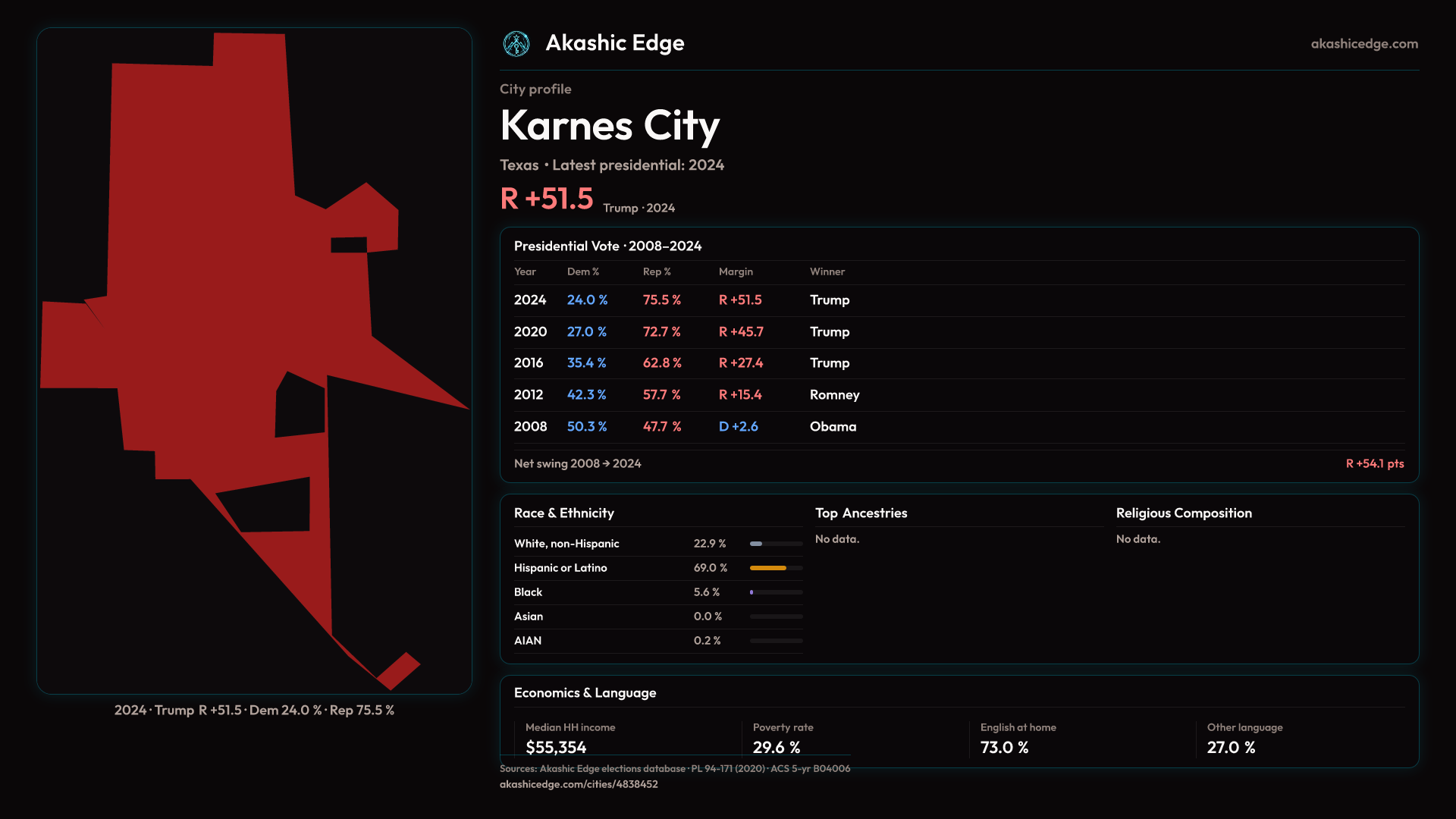
Task: Click the Poverty rate statistic
Action: (x=777, y=747)
